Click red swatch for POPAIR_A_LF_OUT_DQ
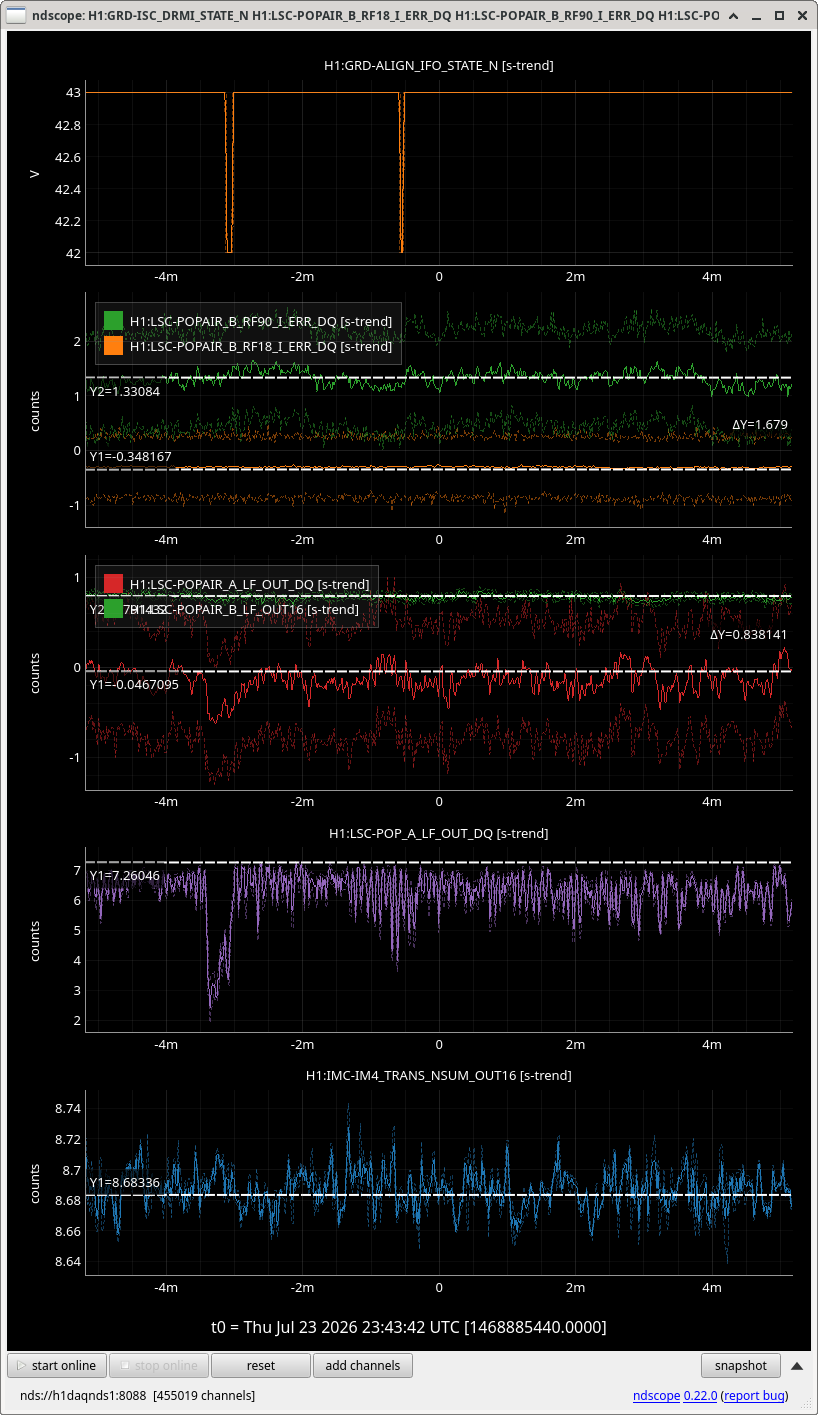This screenshot has width=818, height=1415. (113, 584)
